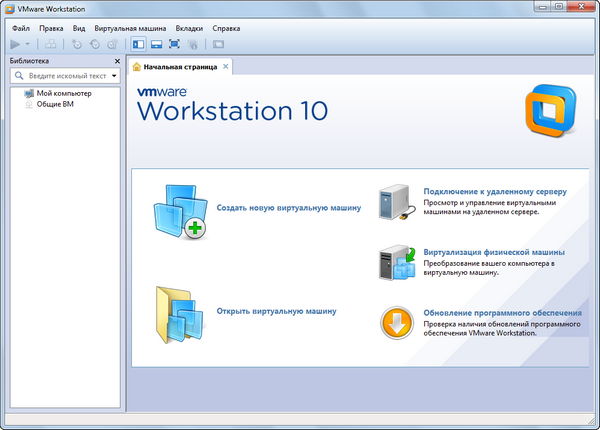
Task: Enter full screen mode via toolbar
Action: click(174, 44)
